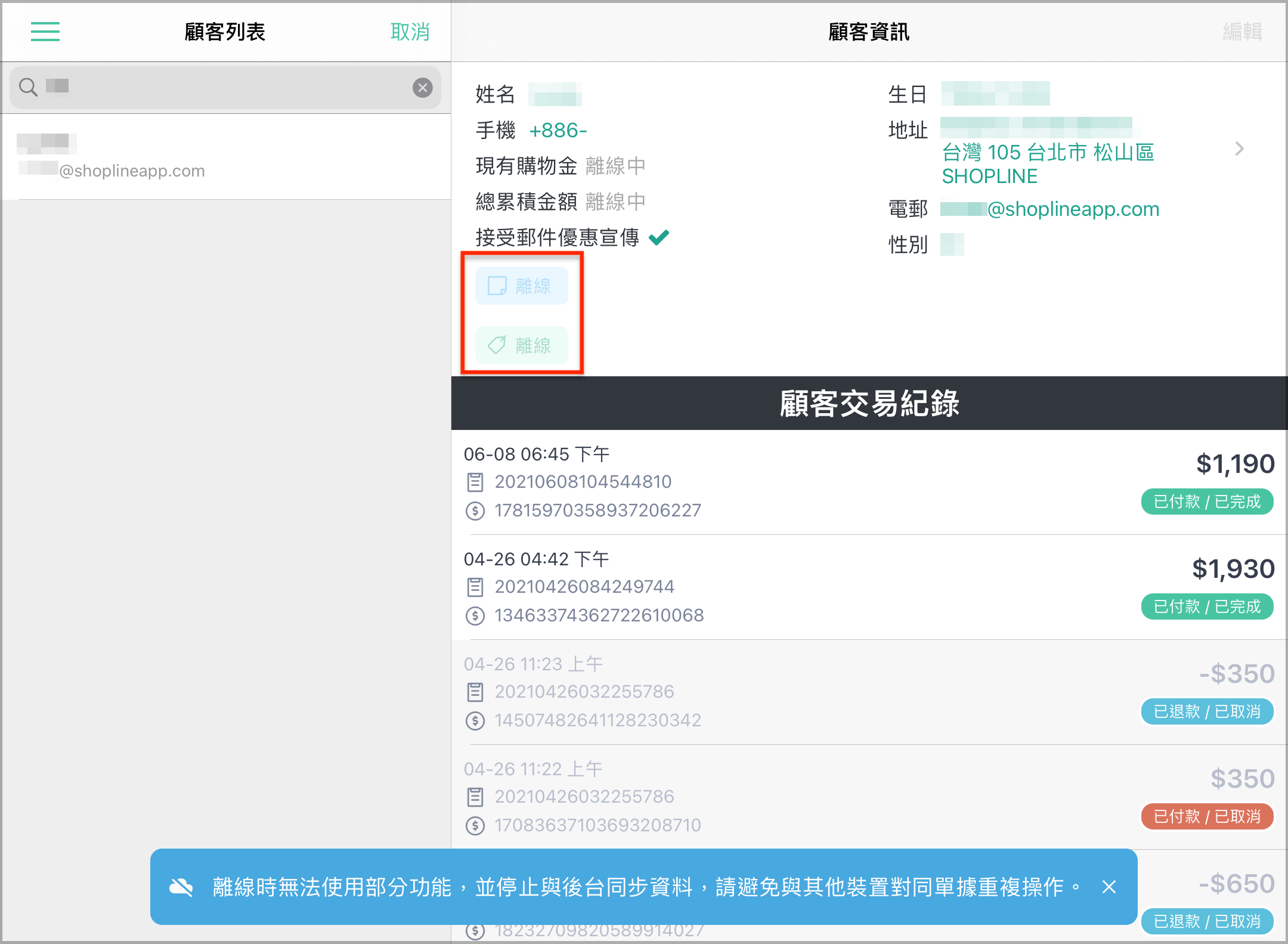This screenshot has height=944, width=1288.
Task: Open the hamburger menu
Action: [x=45, y=32]
